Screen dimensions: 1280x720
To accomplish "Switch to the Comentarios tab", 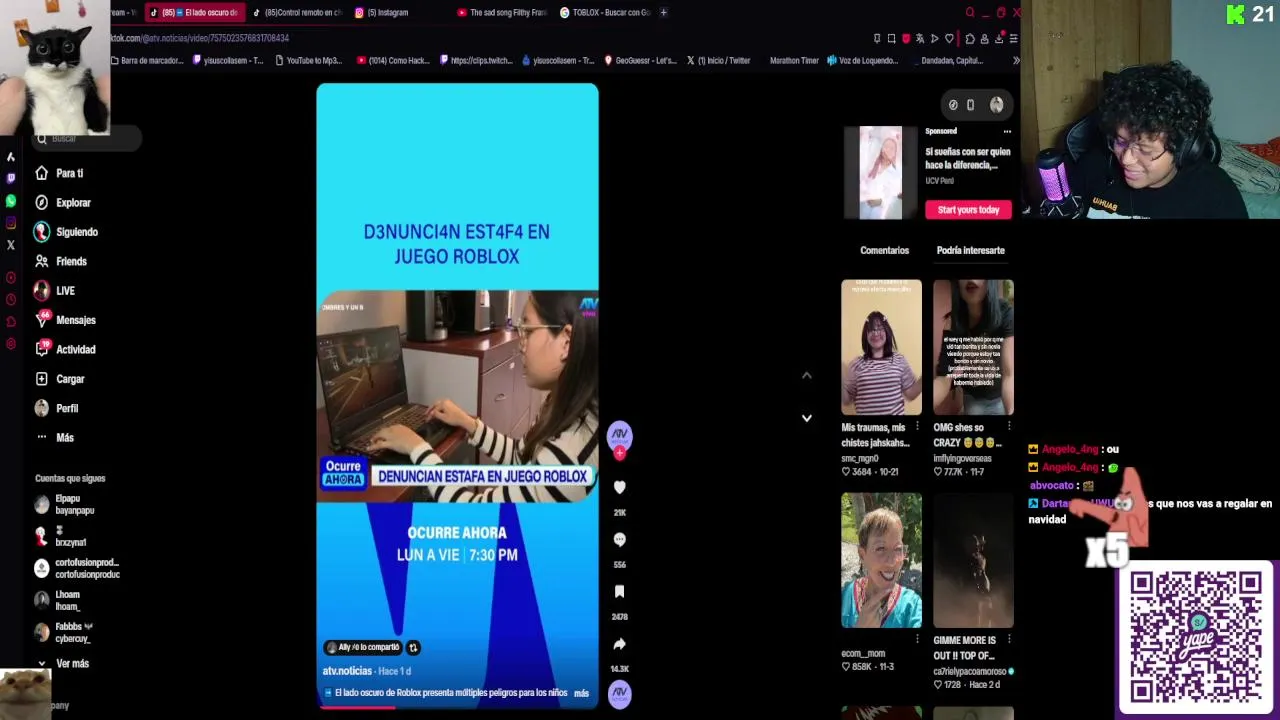I will click(884, 250).
